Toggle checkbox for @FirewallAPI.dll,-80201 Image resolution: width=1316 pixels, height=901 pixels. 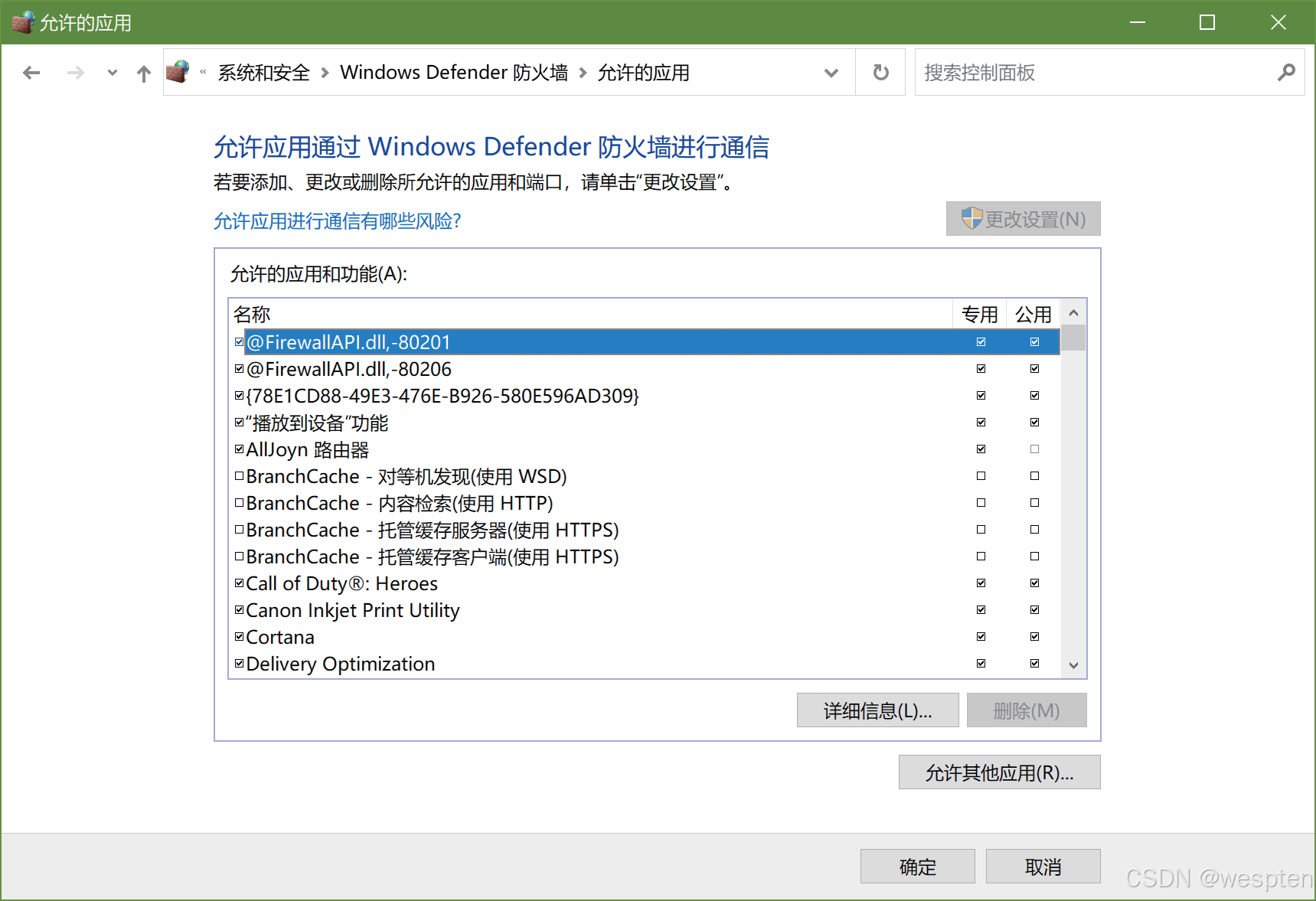pos(240,342)
